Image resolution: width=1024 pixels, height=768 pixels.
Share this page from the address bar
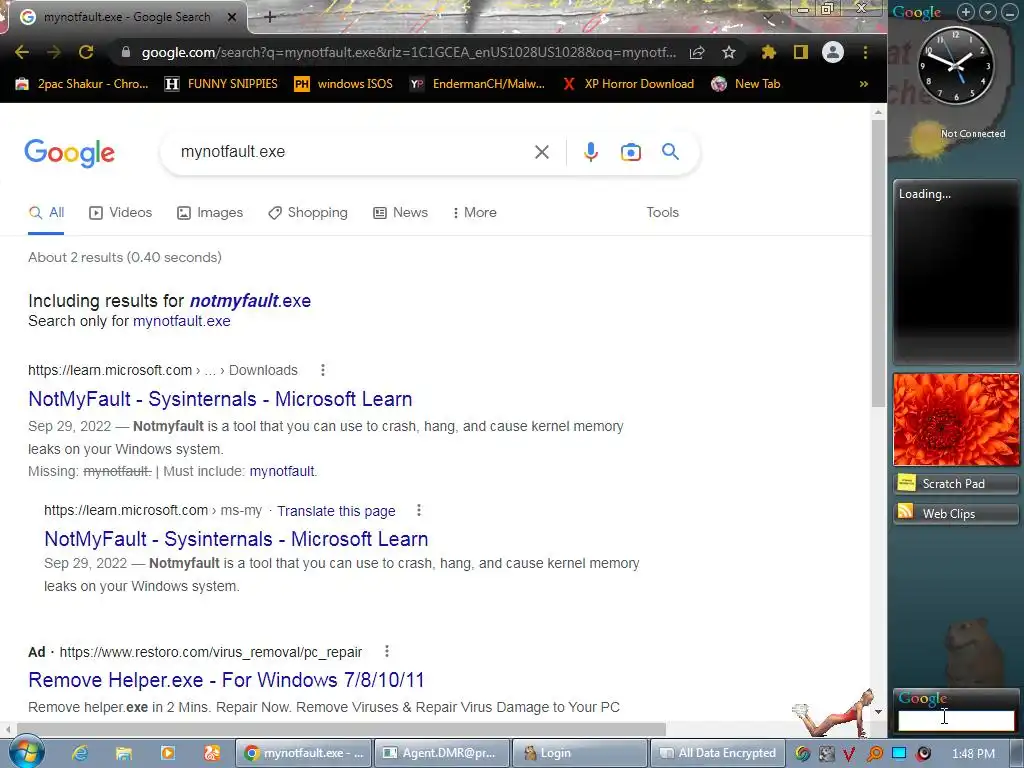[x=697, y=52]
